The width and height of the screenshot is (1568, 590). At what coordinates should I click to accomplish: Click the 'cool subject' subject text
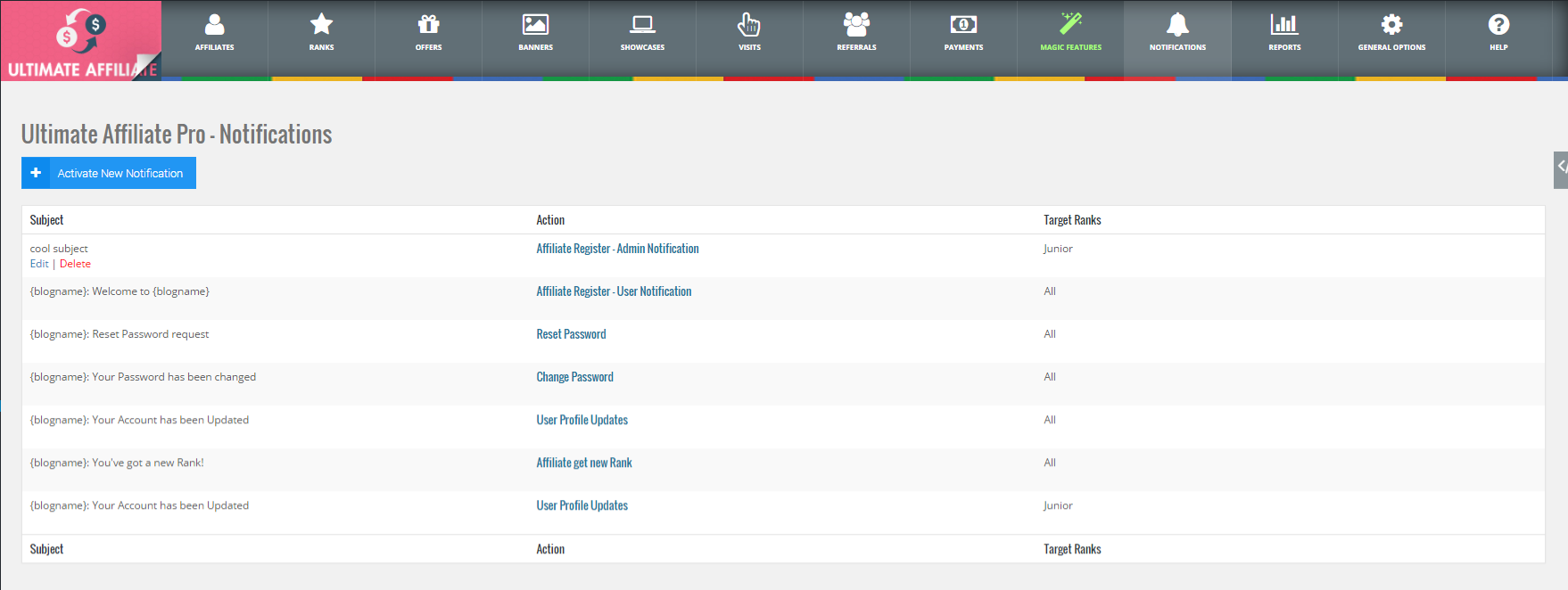click(x=59, y=249)
